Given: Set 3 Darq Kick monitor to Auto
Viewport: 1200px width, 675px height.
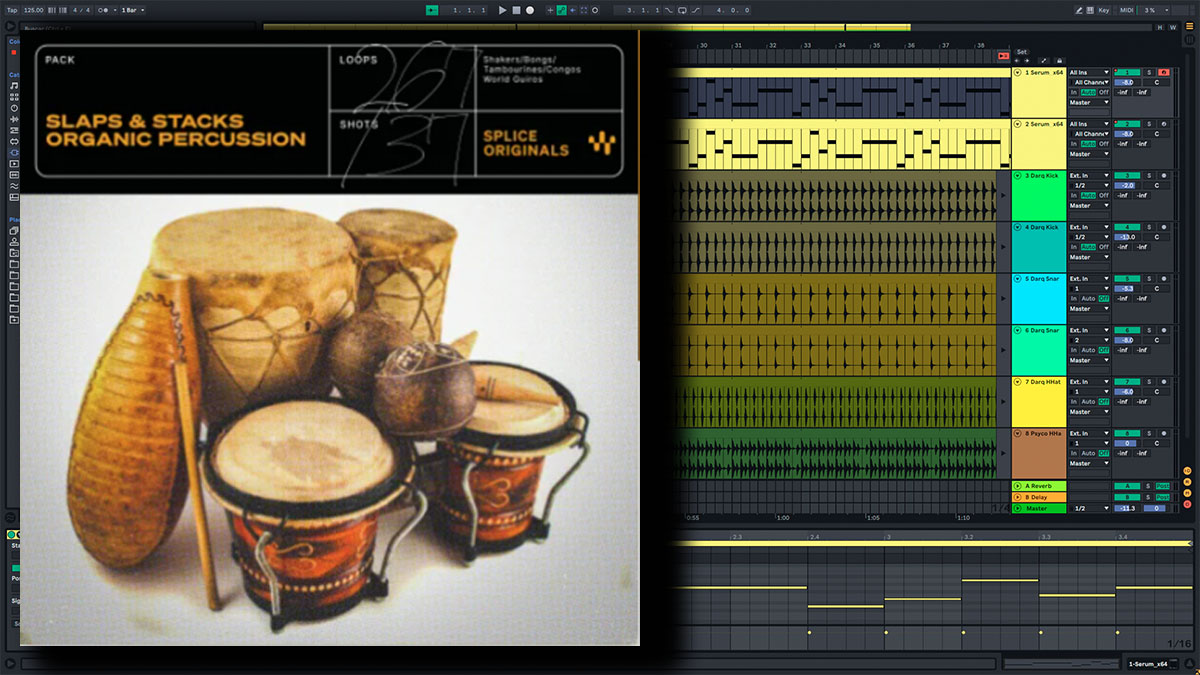Looking at the screenshot, I should pos(1088,195).
